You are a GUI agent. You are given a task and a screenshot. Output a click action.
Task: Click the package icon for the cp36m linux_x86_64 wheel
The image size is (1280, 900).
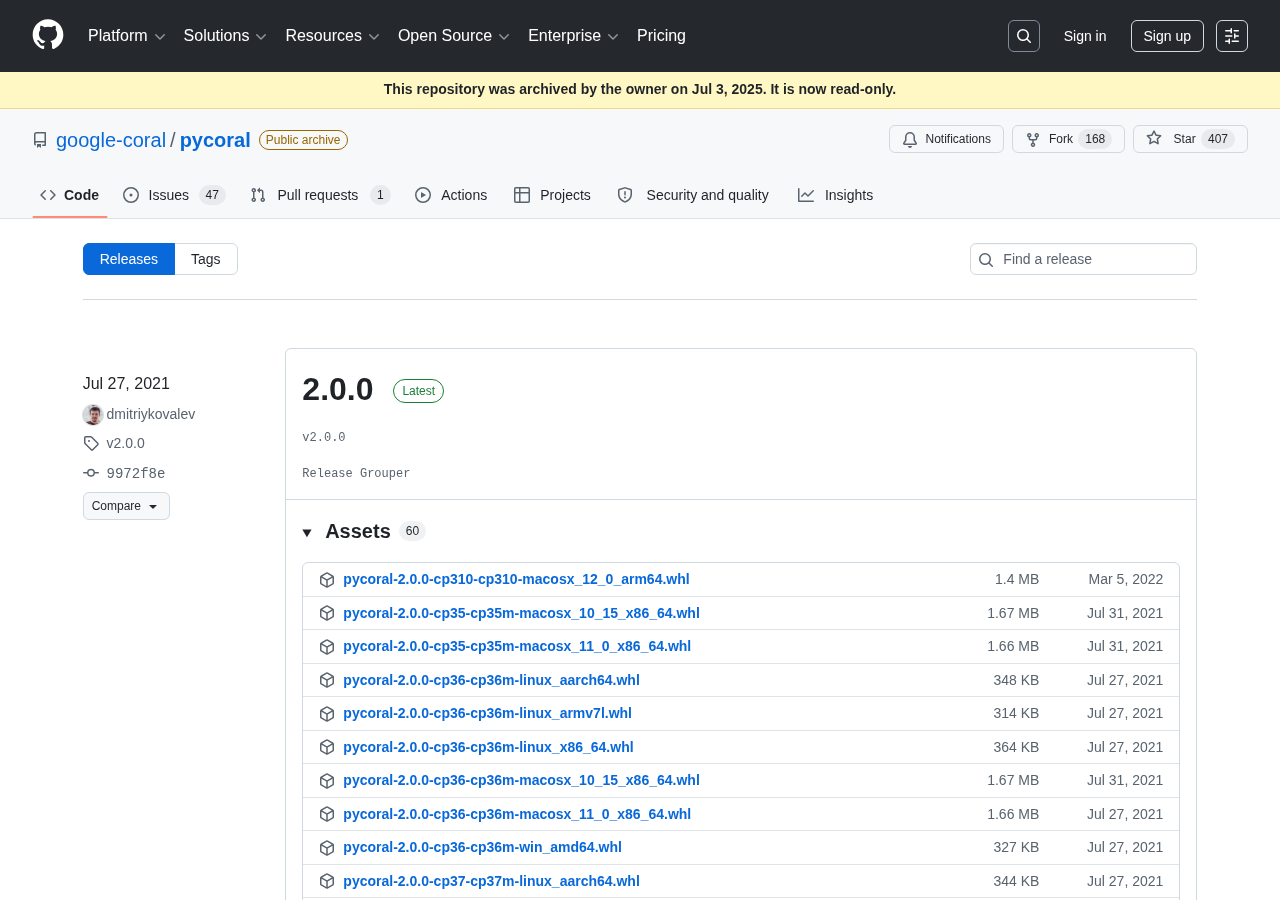point(327,747)
